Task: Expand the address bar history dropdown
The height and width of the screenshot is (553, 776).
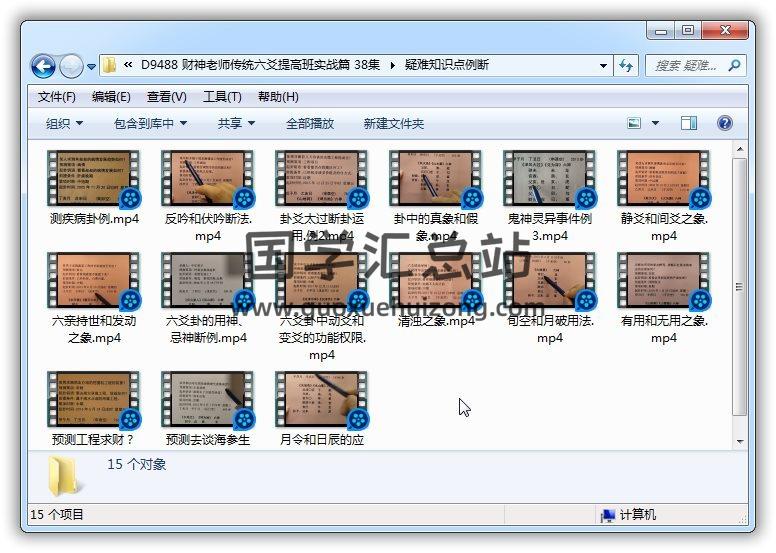Action: pos(603,65)
